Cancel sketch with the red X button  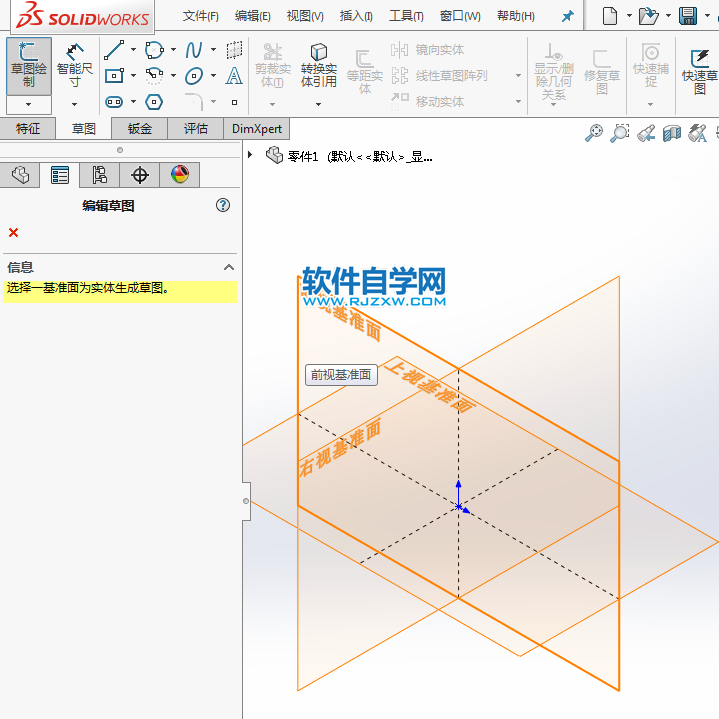(13, 233)
